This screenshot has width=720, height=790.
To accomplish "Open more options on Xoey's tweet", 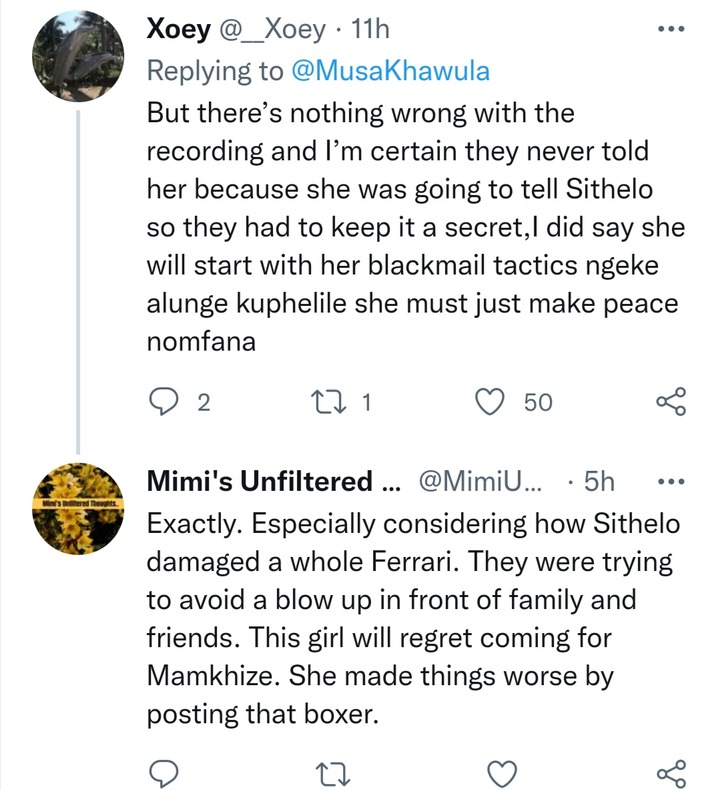I will click(672, 29).
